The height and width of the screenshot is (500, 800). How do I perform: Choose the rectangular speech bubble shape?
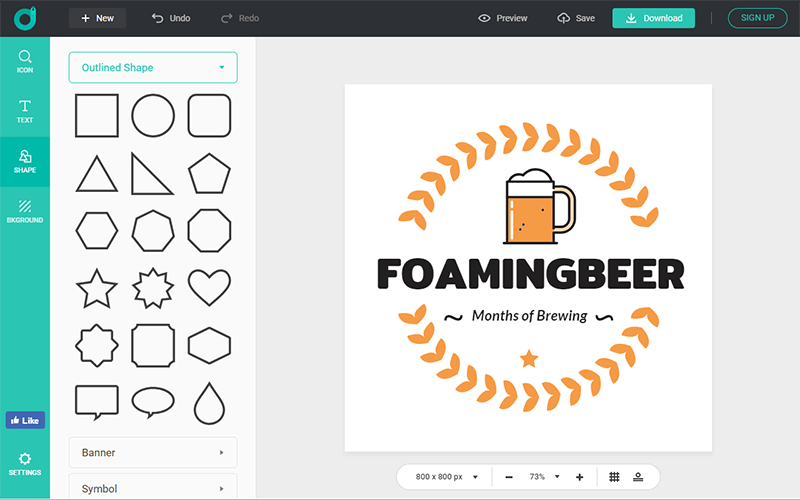pyautogui.click(x=97, y=402)
